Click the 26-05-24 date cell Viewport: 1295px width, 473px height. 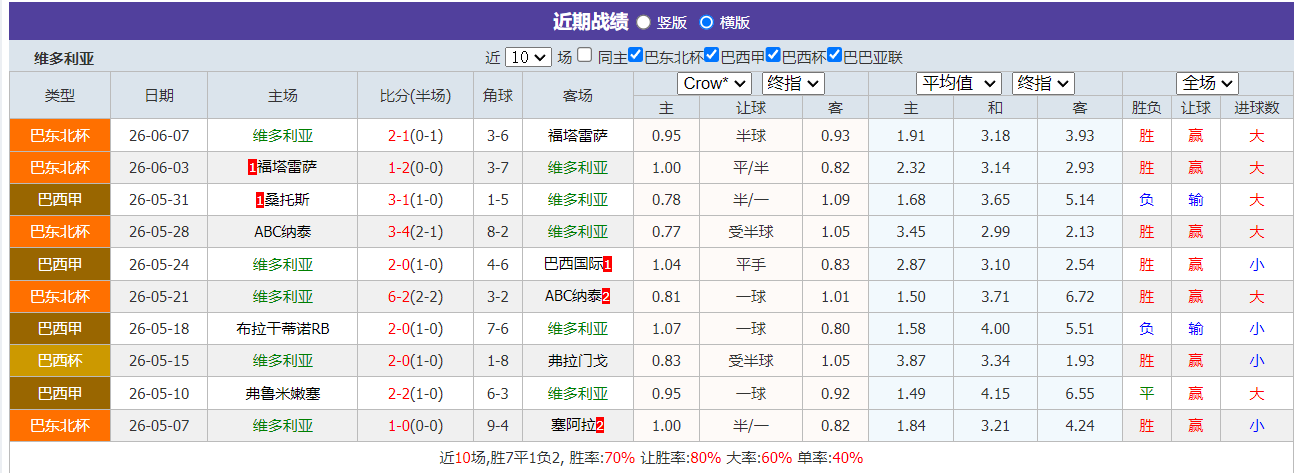158,264
